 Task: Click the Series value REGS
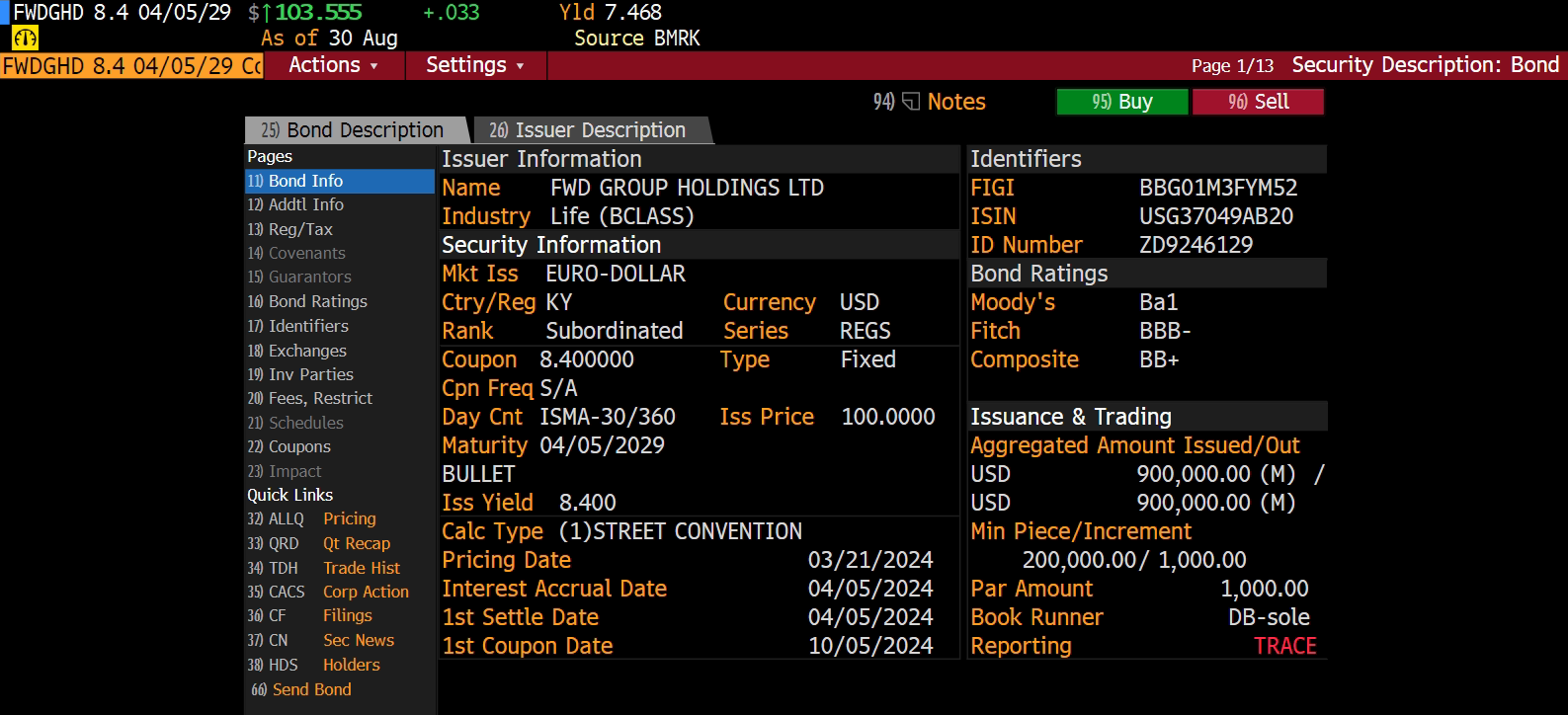866,331
